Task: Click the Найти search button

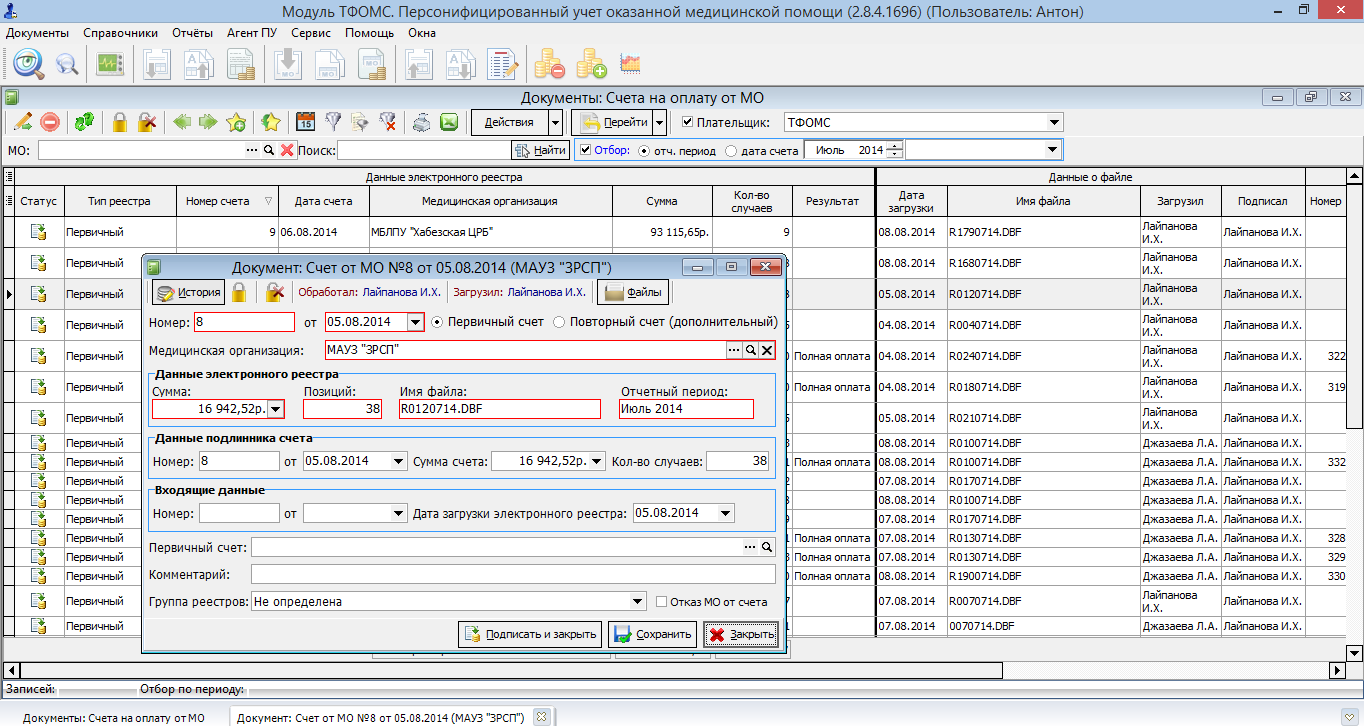Action: pyautogui.click(x=541, y=150)
